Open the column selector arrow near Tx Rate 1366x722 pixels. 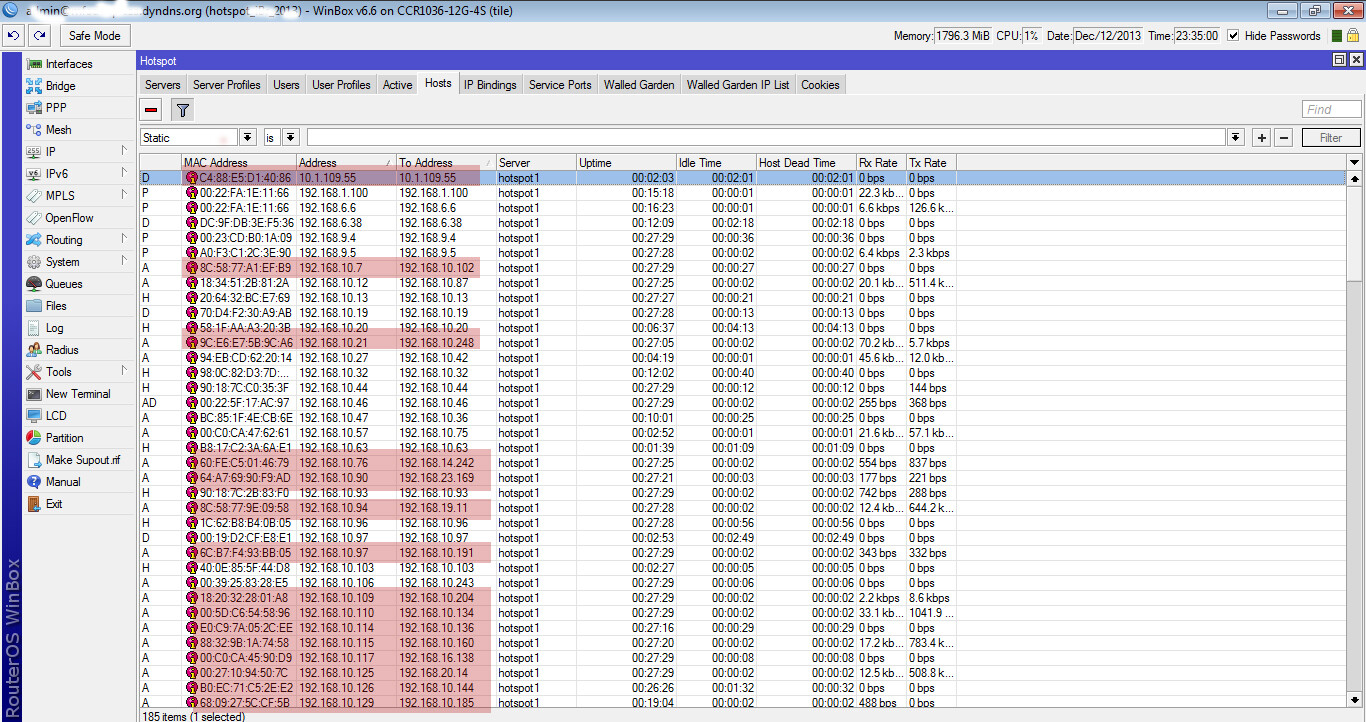coord(1355,162)
